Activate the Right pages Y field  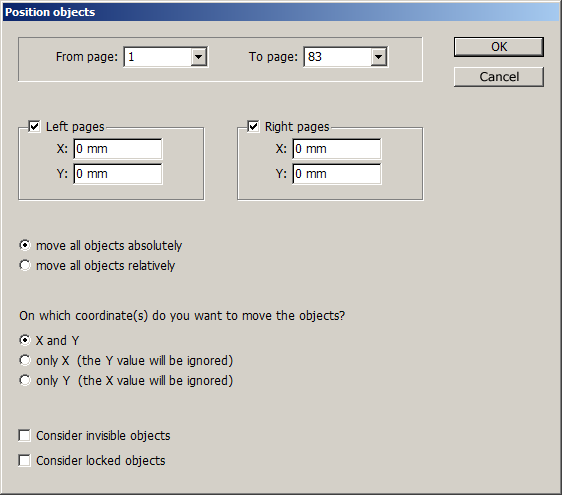(337, 174)
